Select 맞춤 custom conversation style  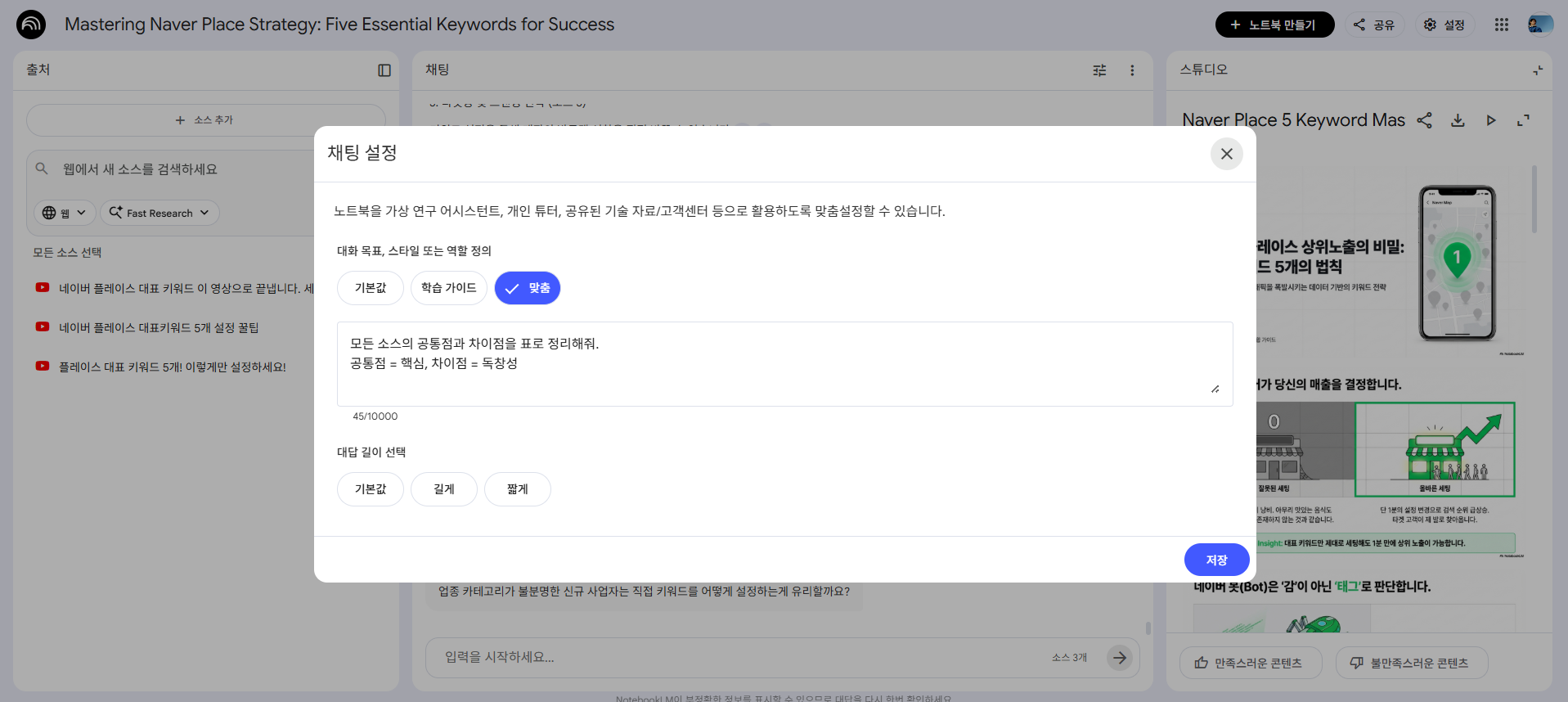point(528,288)
